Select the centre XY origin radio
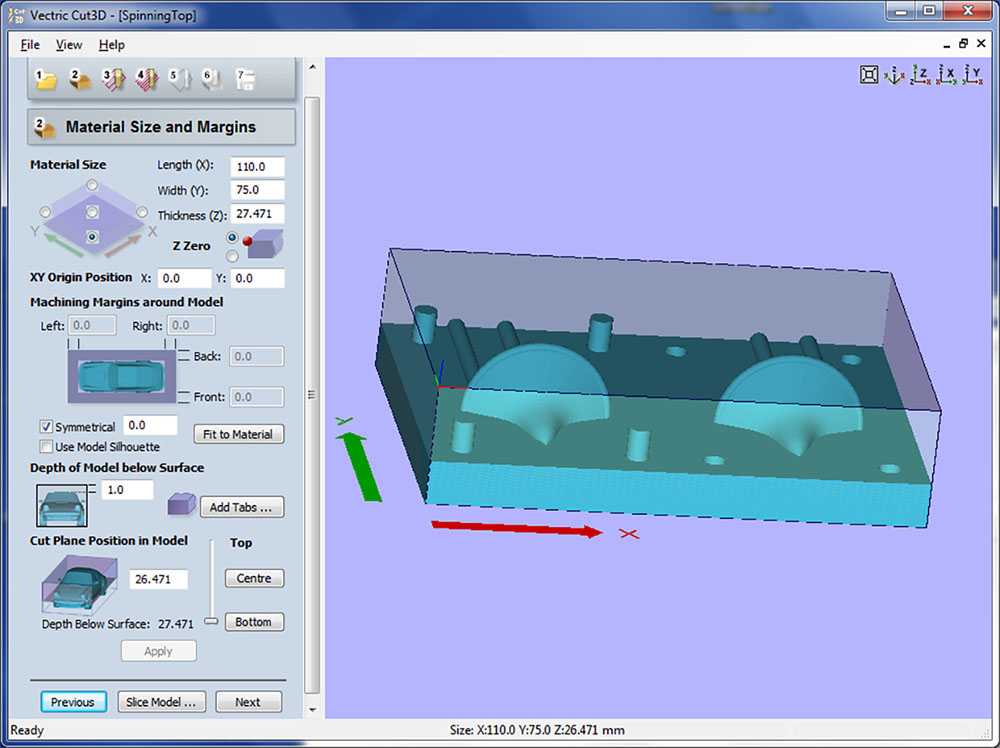This screenshot has height=748, width=1000. coord(92,212)
